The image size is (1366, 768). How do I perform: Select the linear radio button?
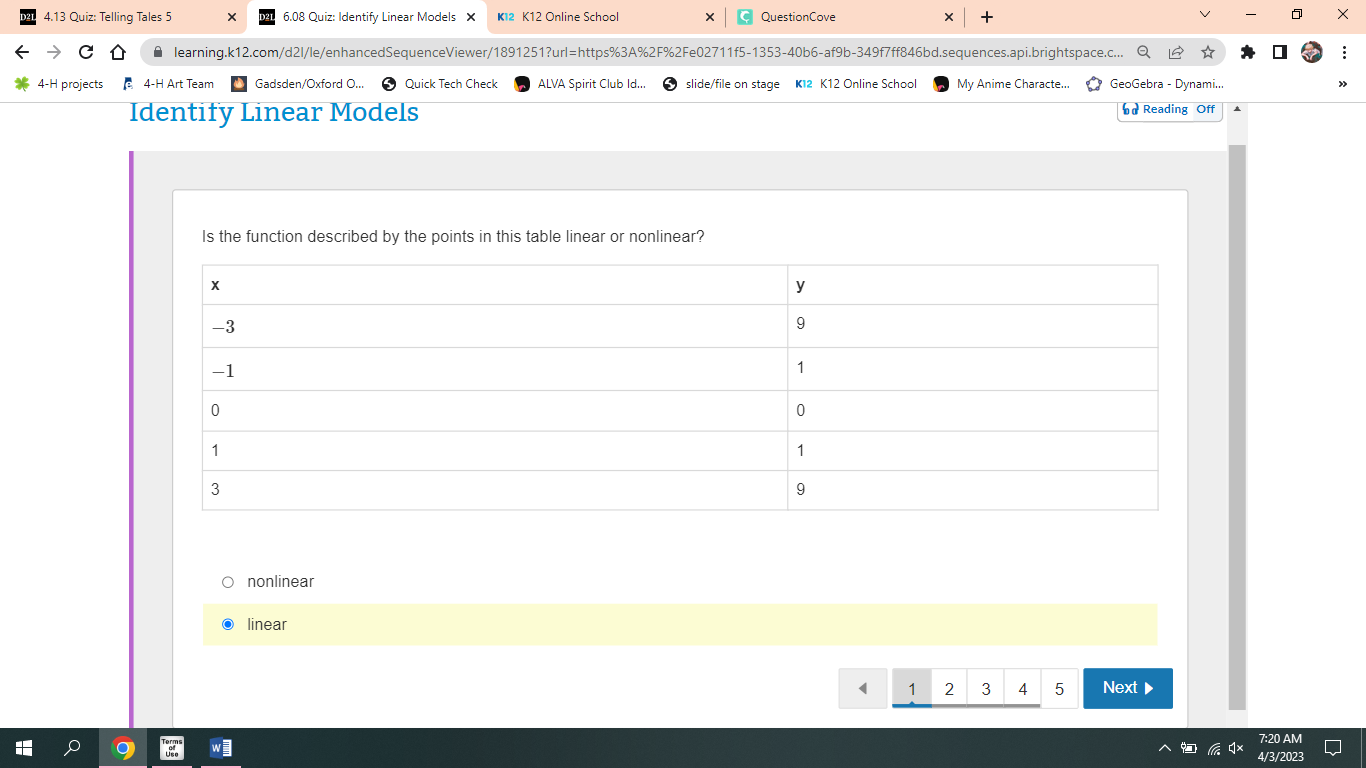coord(228,624)
